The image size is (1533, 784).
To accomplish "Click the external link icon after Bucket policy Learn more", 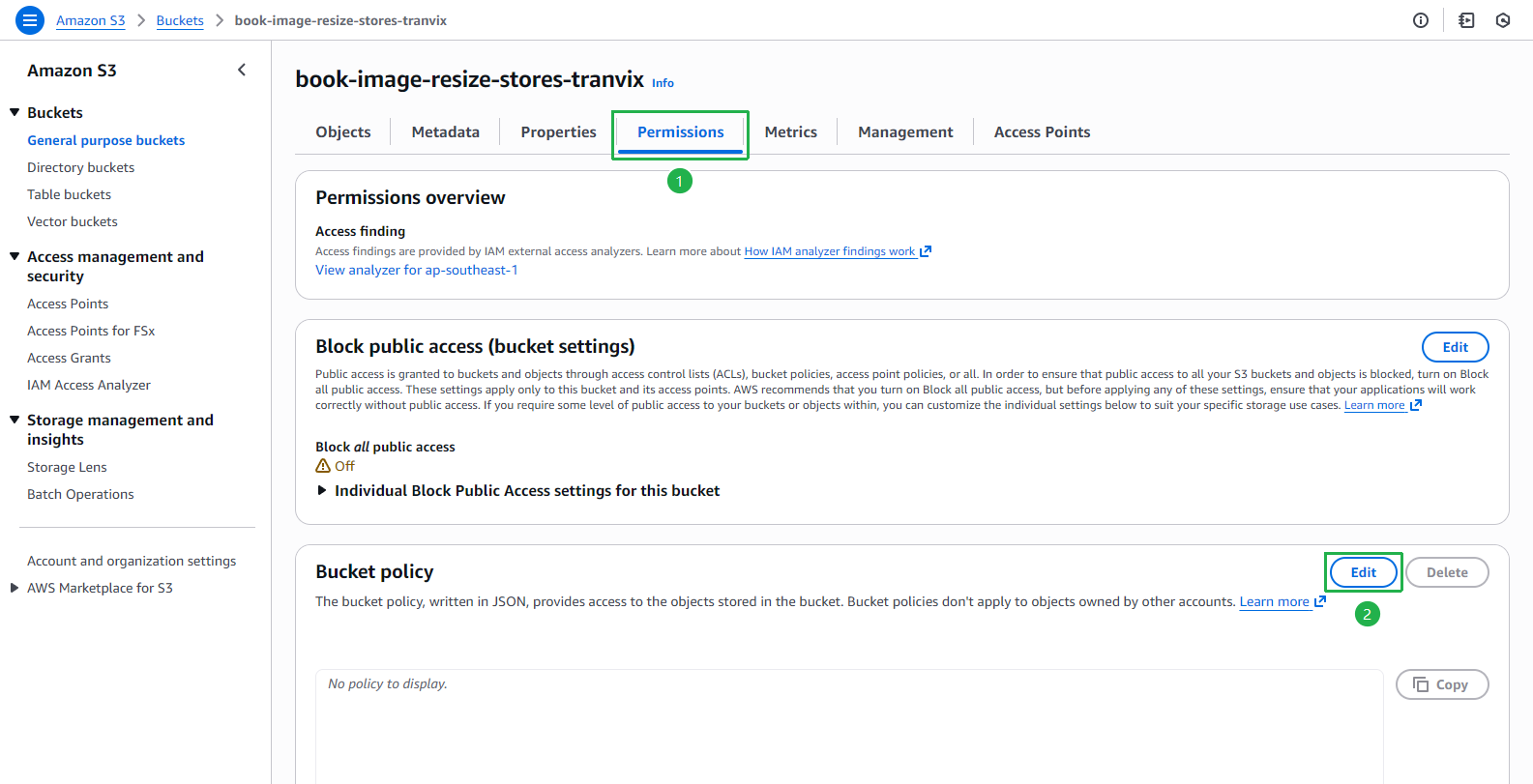I will pyautogui.click(x=1320, y=601).
